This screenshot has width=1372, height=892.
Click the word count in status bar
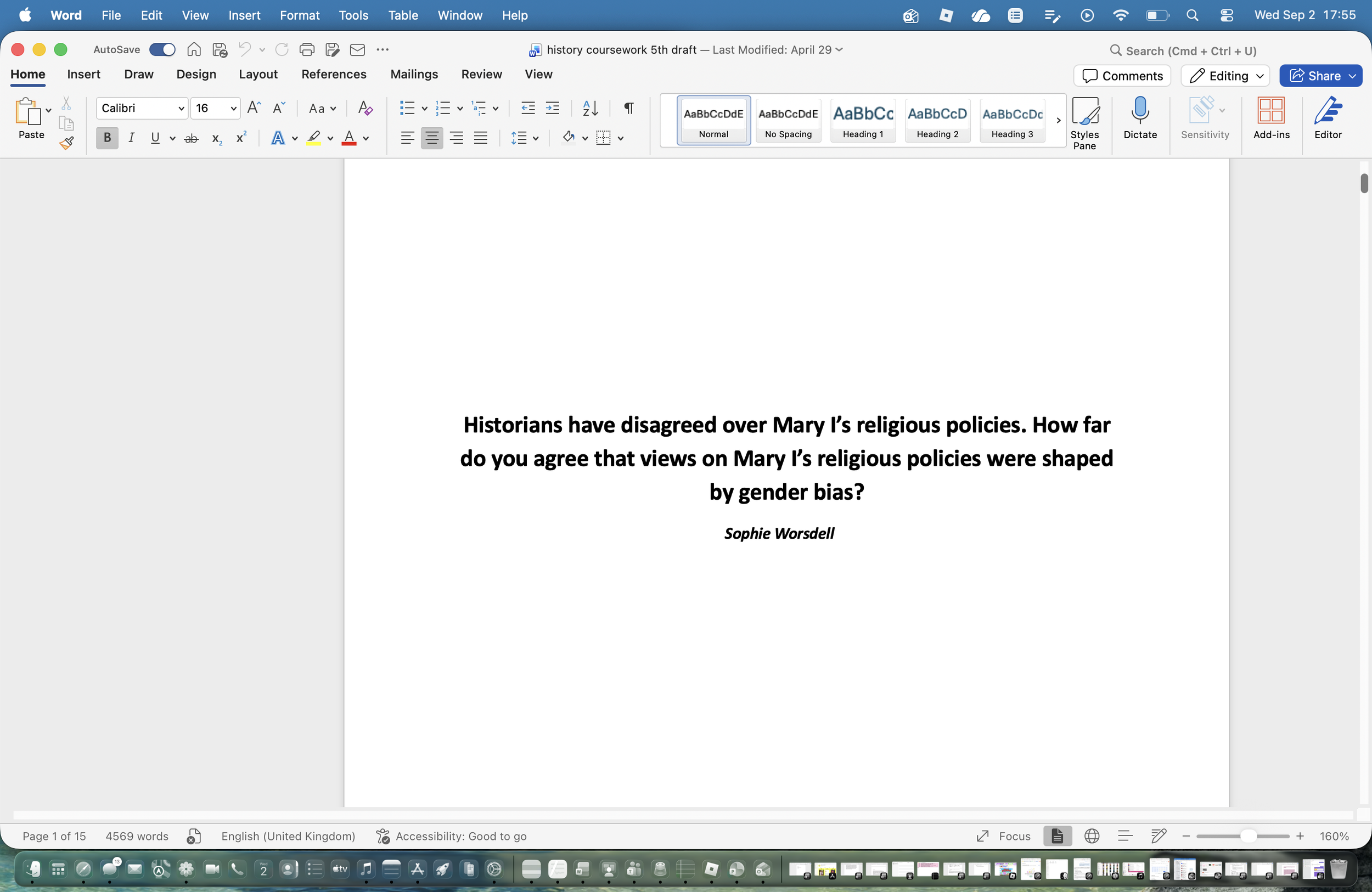coord(137,836)
